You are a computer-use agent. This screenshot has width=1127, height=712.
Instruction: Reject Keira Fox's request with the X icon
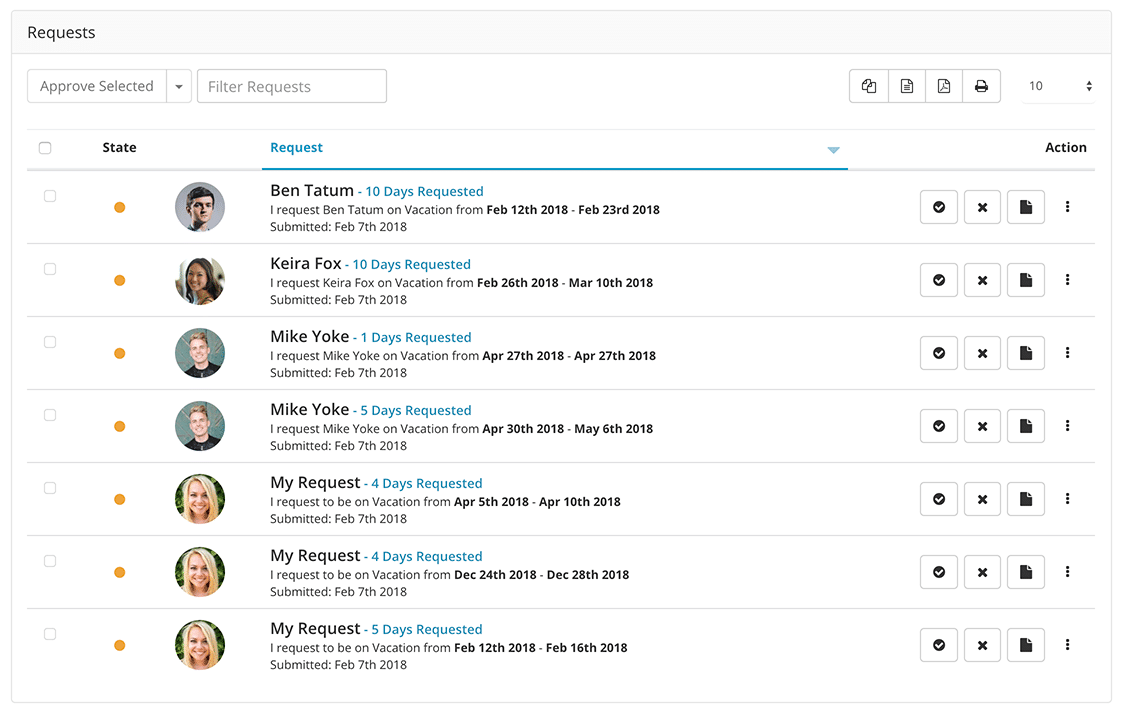click(x=982, y=280)
